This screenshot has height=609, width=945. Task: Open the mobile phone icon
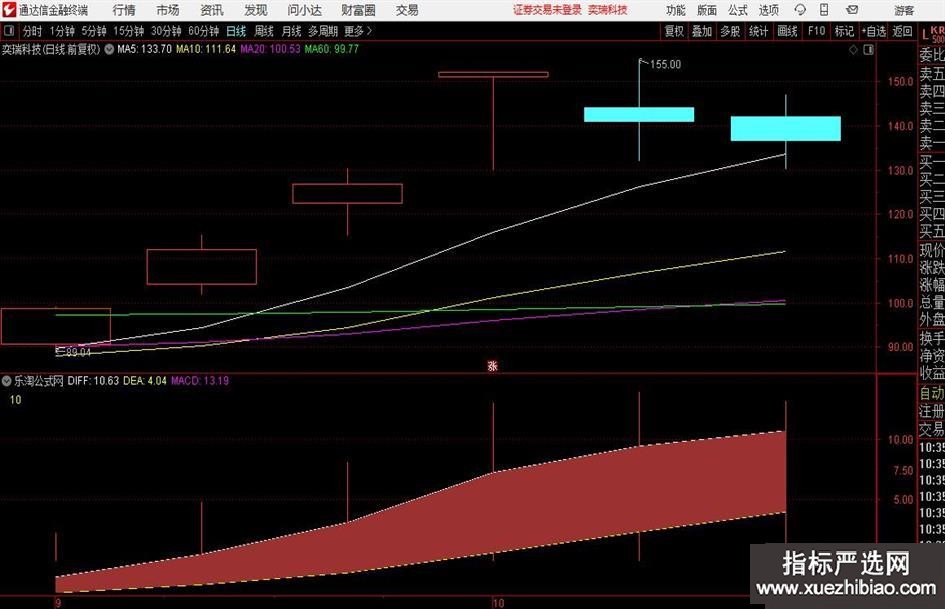coord(824,10)
